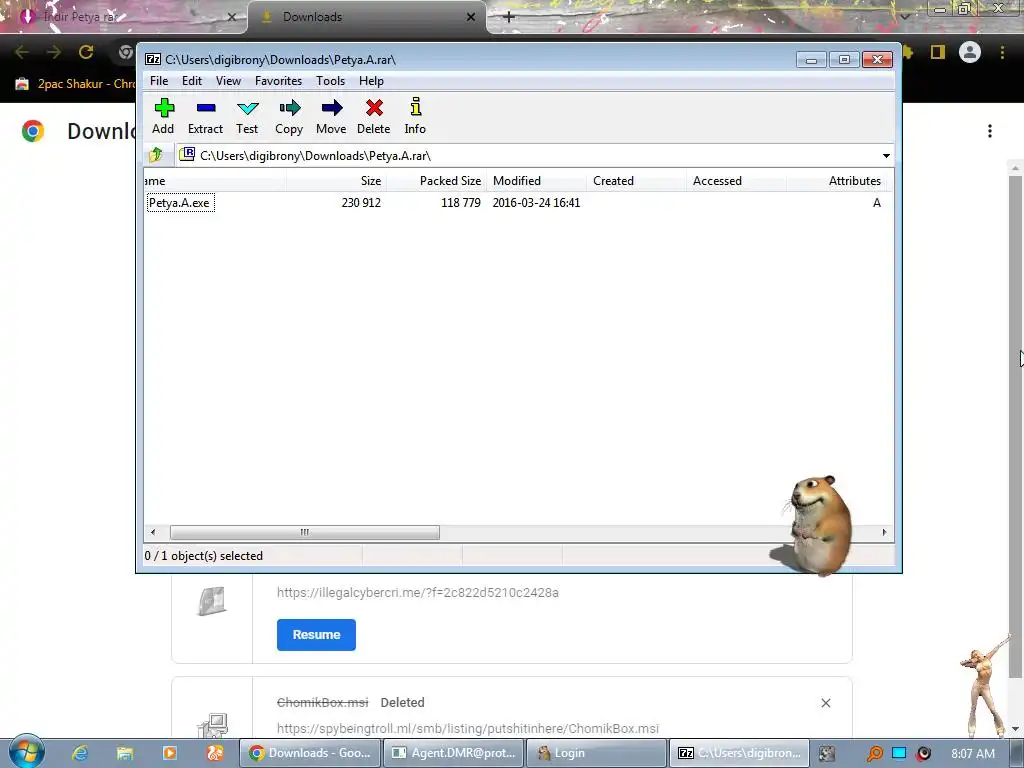1024x768 pixels.
Task: Click the 230 912 size value
Action: (361, 202)
